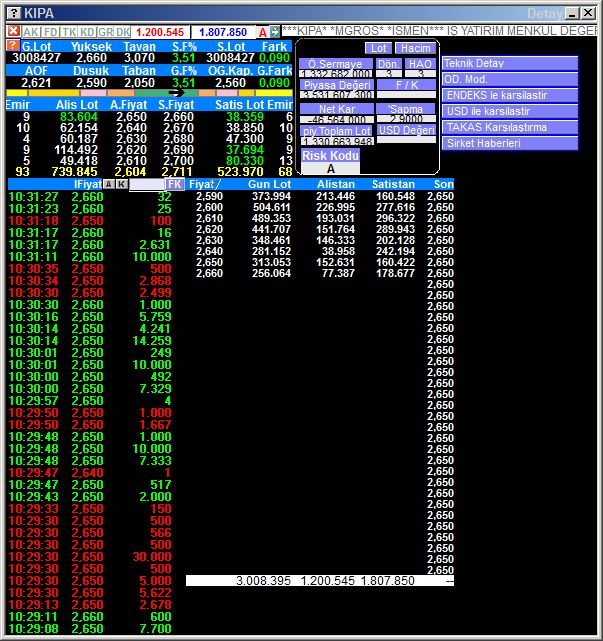Toggle the Hacim view button
The height and width of the screenshot is (641, 603).
(413, 48)
